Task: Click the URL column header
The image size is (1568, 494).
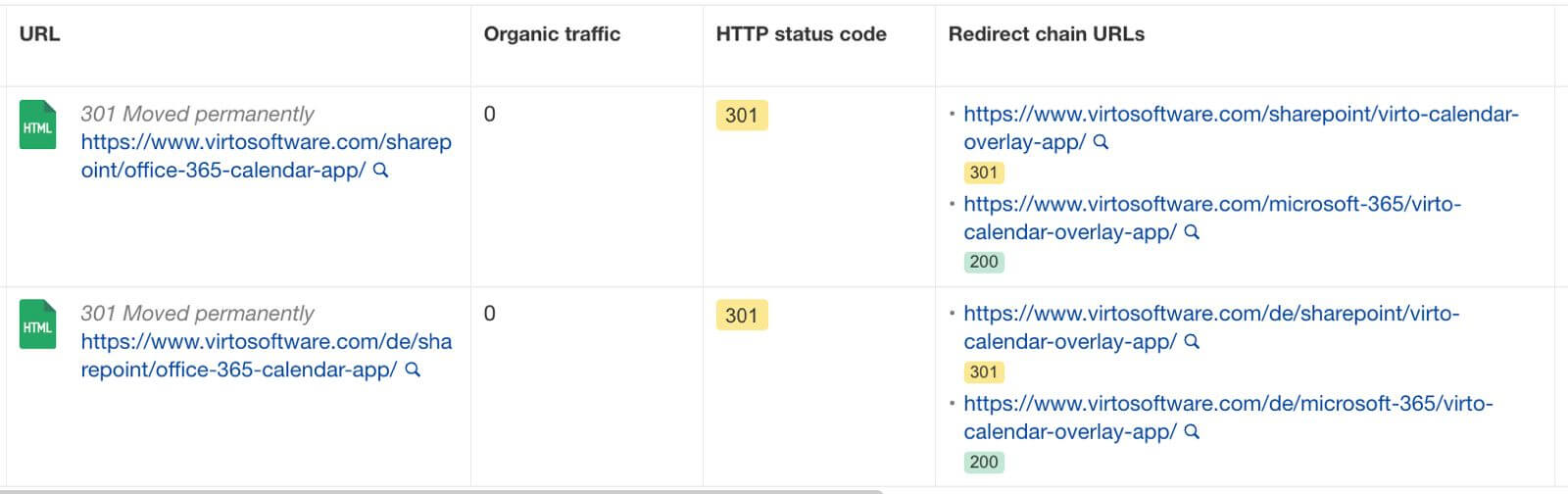Action: point(39,34)
